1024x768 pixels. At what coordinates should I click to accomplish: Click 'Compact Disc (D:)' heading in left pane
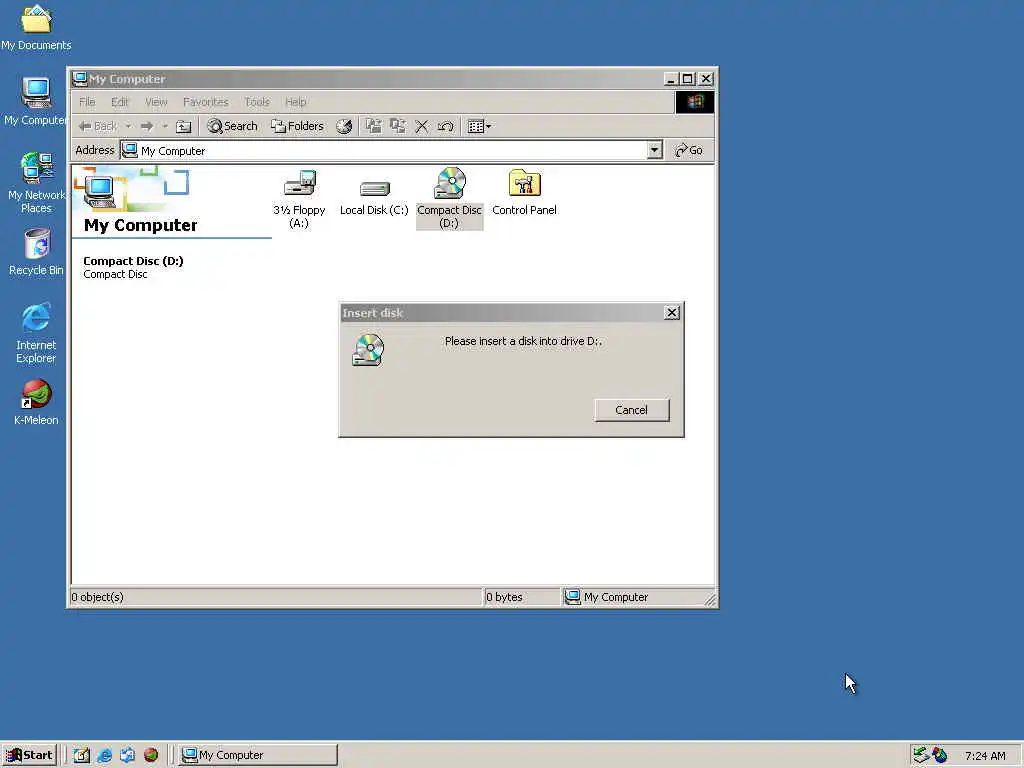tap(133, 261)
